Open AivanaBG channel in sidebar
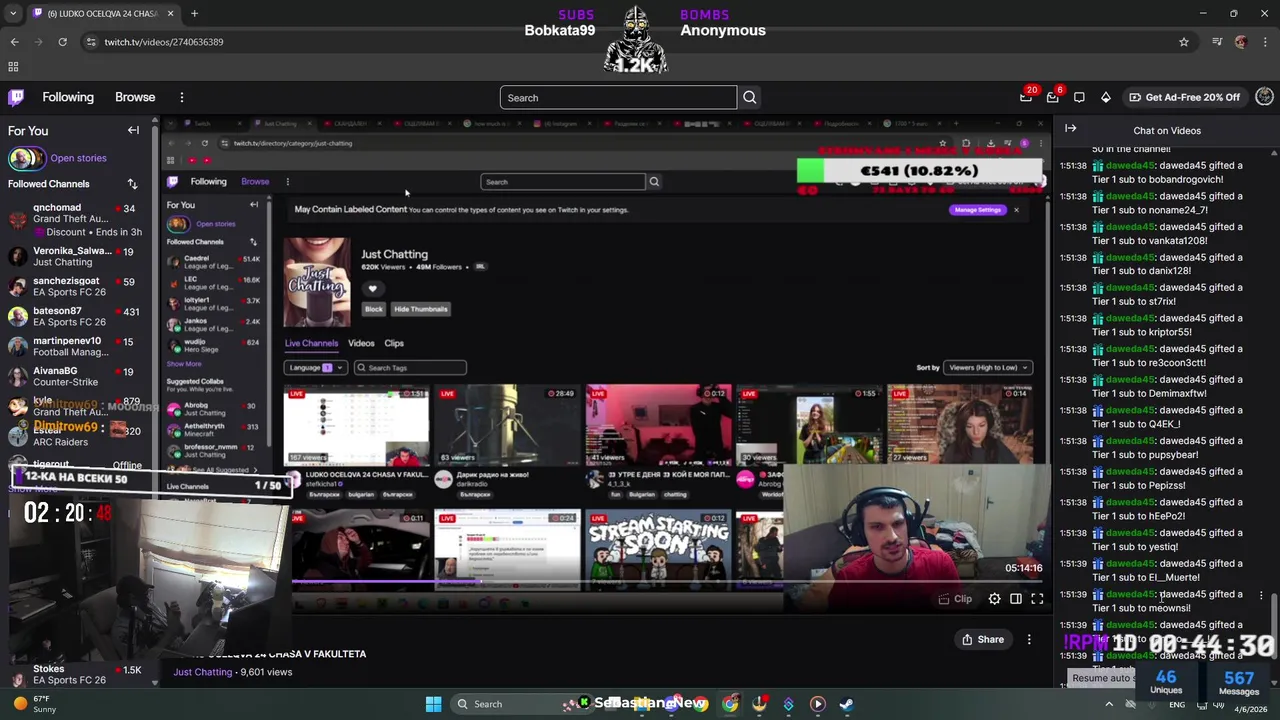 tap(75, 376)
